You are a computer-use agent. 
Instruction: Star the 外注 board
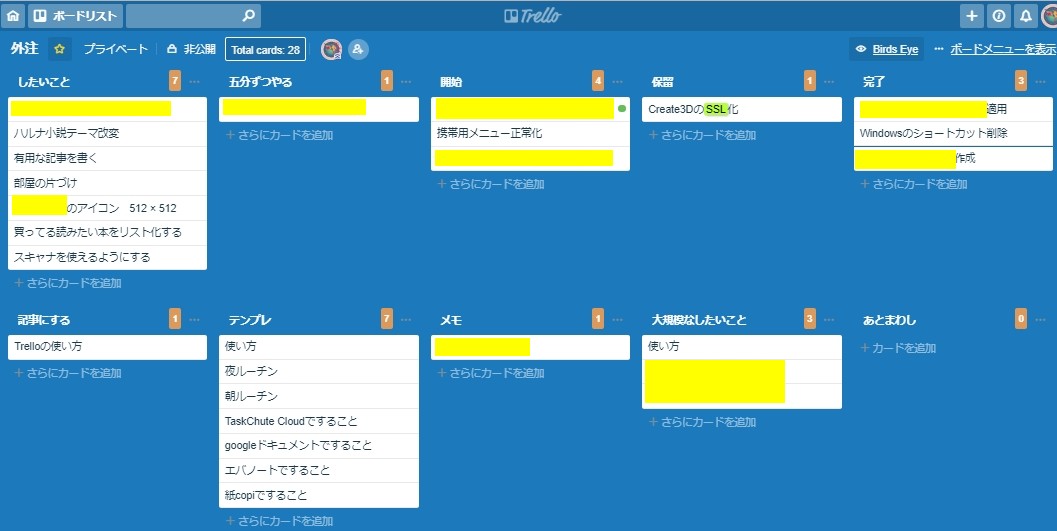[x=59, y=49]
